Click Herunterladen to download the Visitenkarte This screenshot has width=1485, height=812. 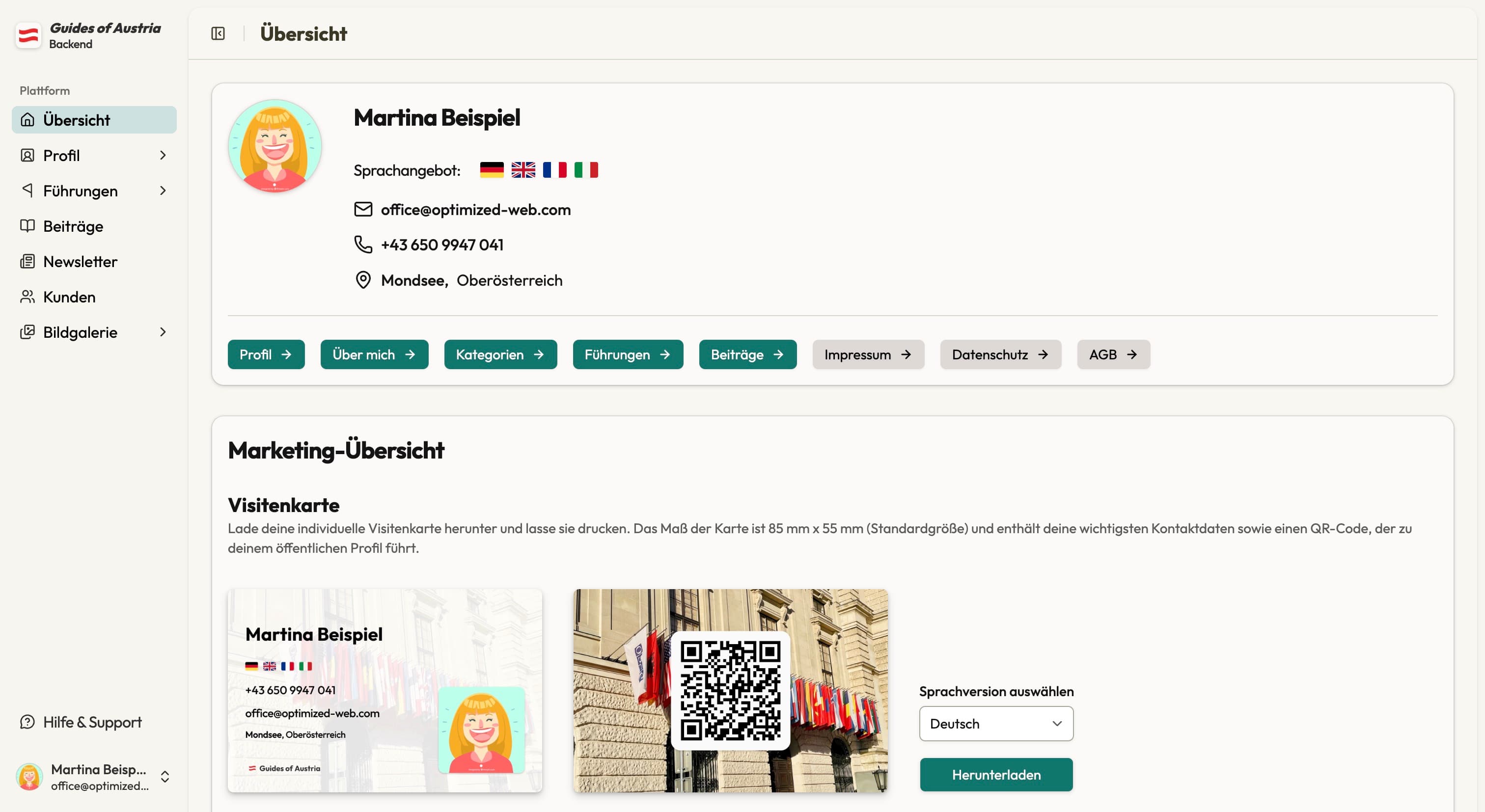point(996,775)
